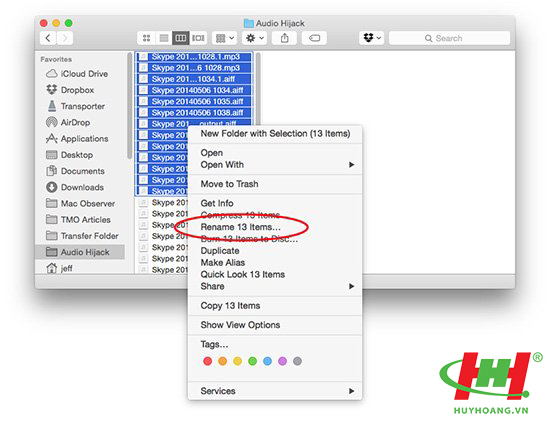Viewport: 550px width, 421px height.
Task: Select file Skype 201...6 1028.mp3
Action: (x=194, y=68)
